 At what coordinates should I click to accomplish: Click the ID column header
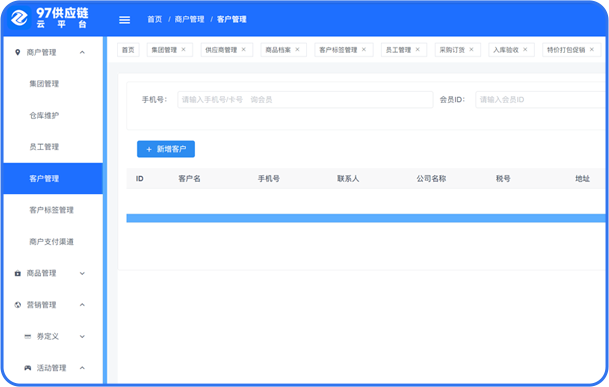pyautogui.click(x=140, y=179)
